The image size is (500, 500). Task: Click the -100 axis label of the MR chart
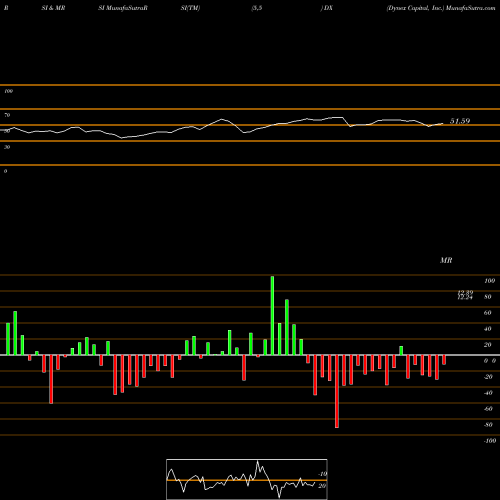(x=489, y=441)
